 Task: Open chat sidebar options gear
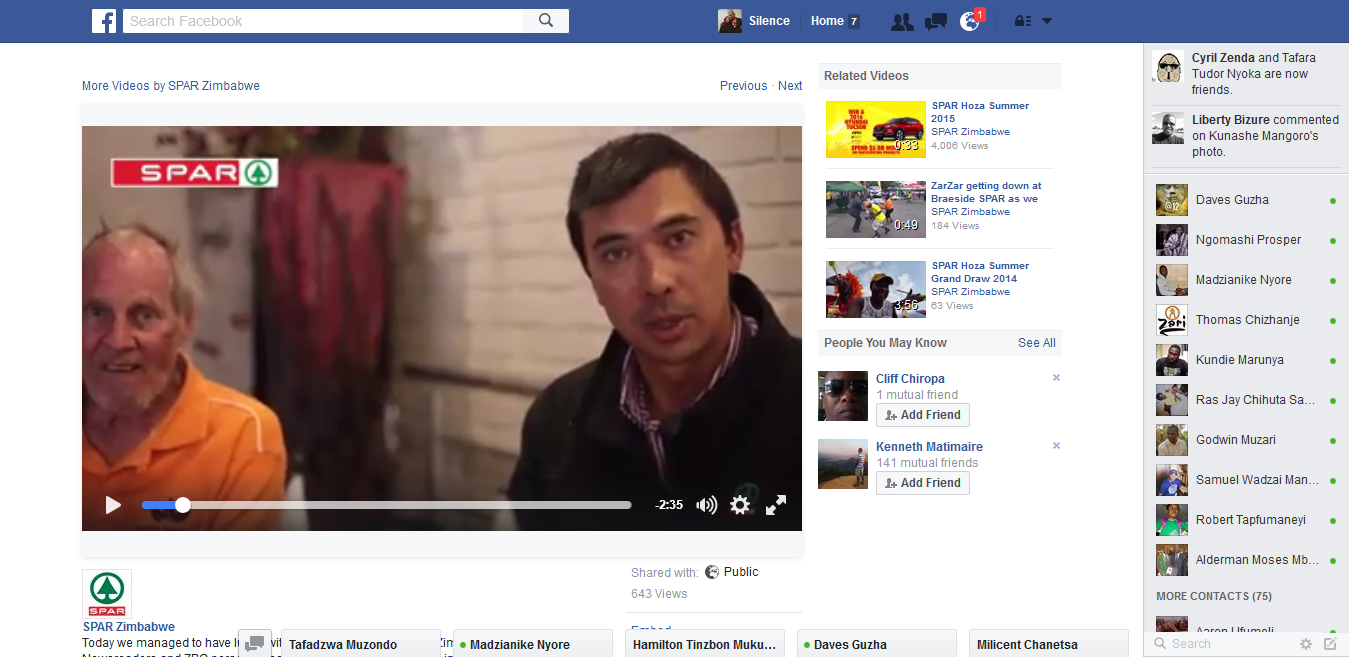tap(1305, 644)
